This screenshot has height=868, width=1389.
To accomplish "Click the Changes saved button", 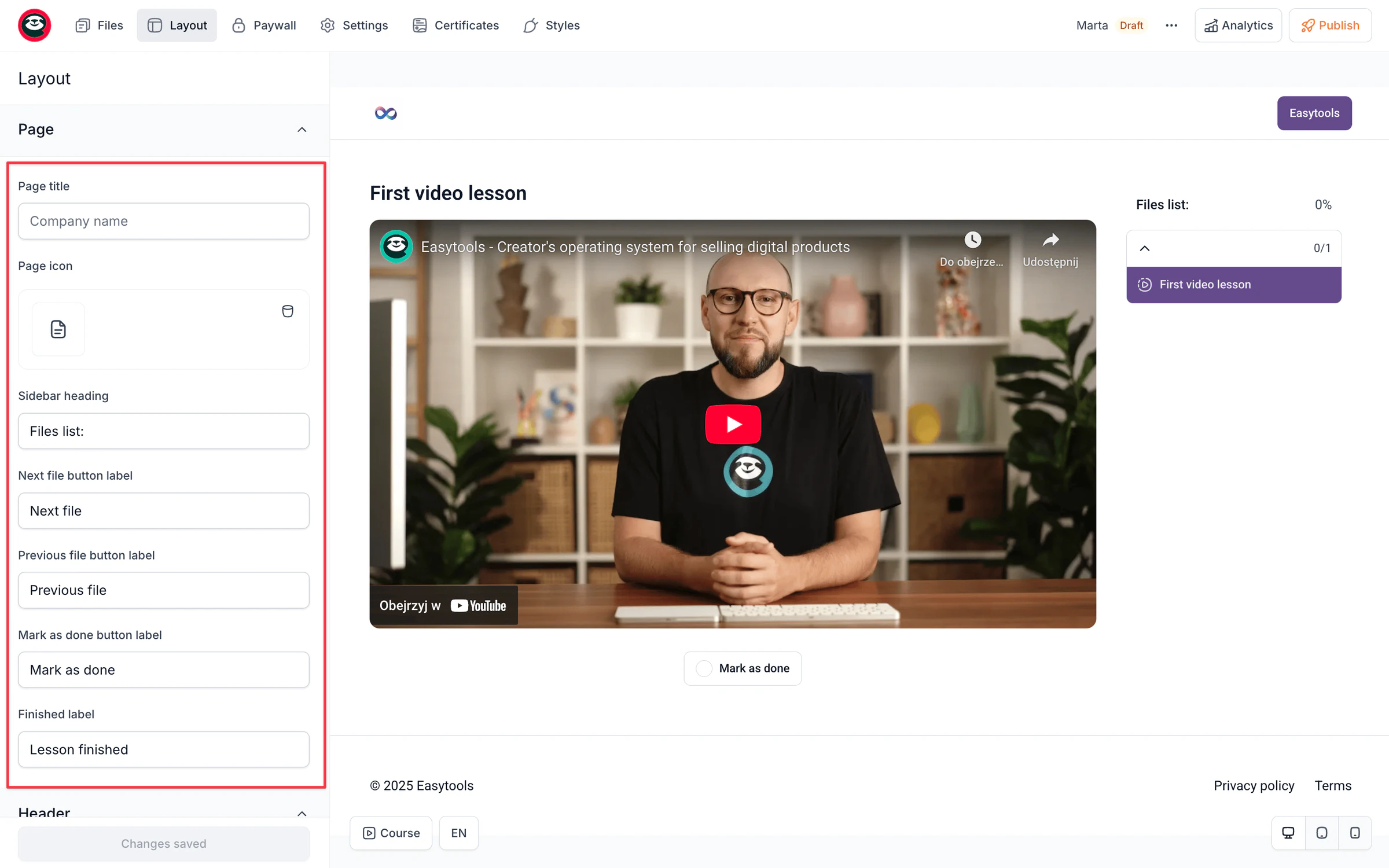I will click(164, 844).
